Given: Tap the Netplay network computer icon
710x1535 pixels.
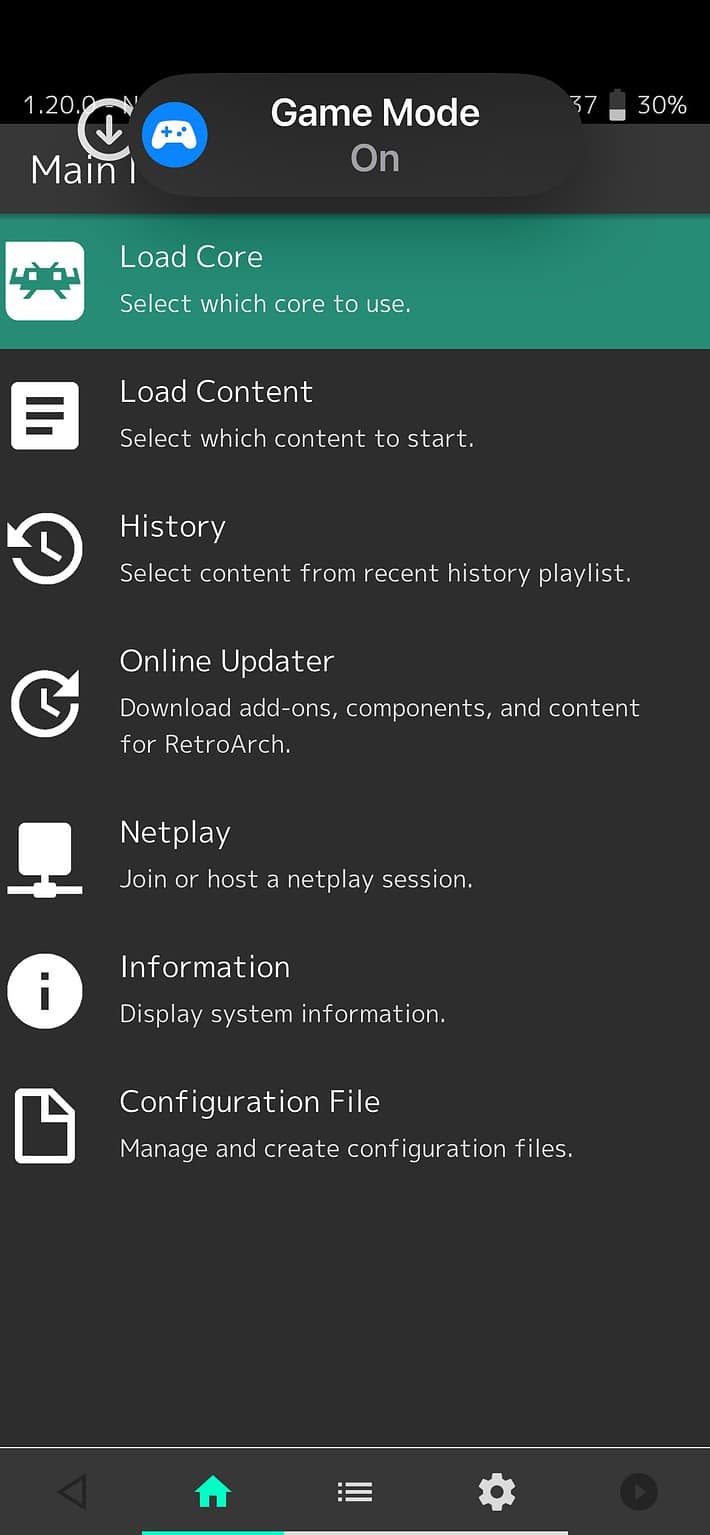Looking at the screenshot, I should 45,858.
